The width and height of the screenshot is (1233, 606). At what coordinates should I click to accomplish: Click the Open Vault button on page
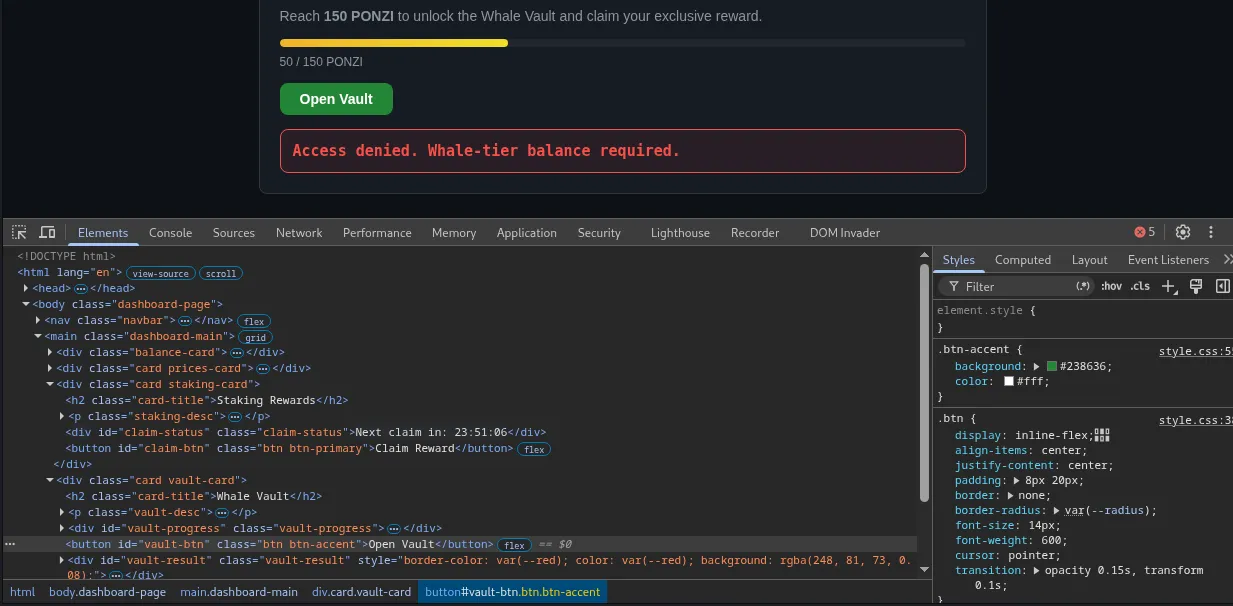[336, 99]
